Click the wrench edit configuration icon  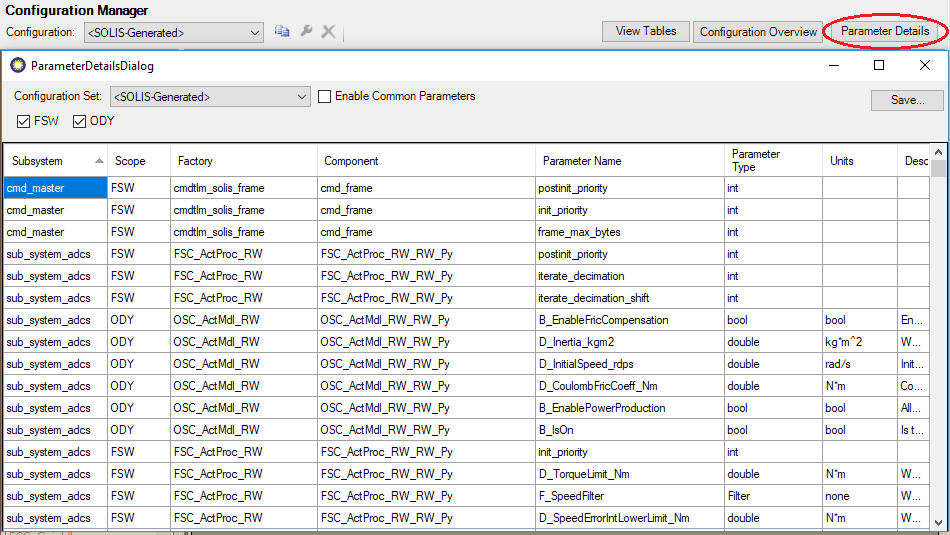click(306, 32)
